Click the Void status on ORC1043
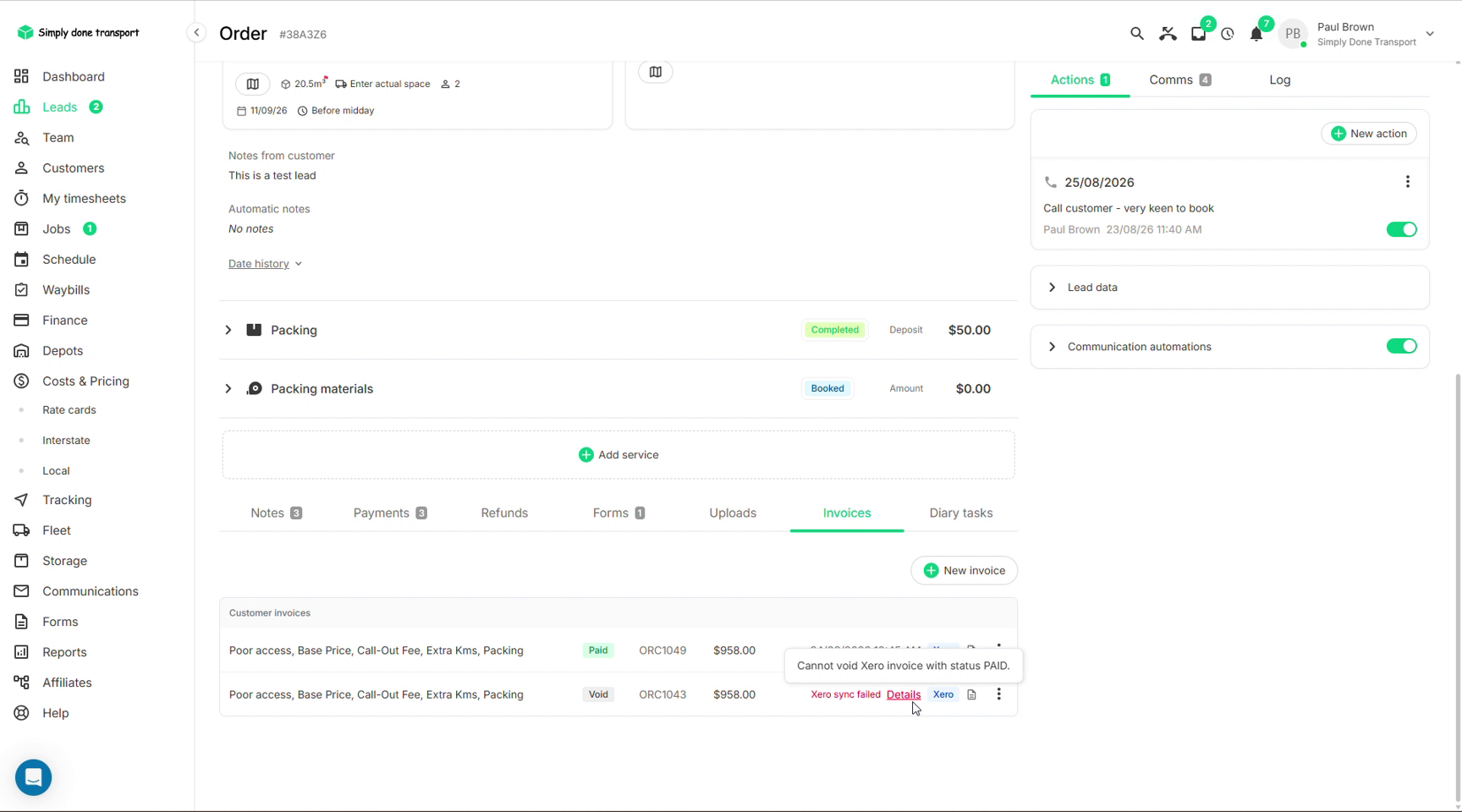The image size is (1462, 812). tap(598, 694)
